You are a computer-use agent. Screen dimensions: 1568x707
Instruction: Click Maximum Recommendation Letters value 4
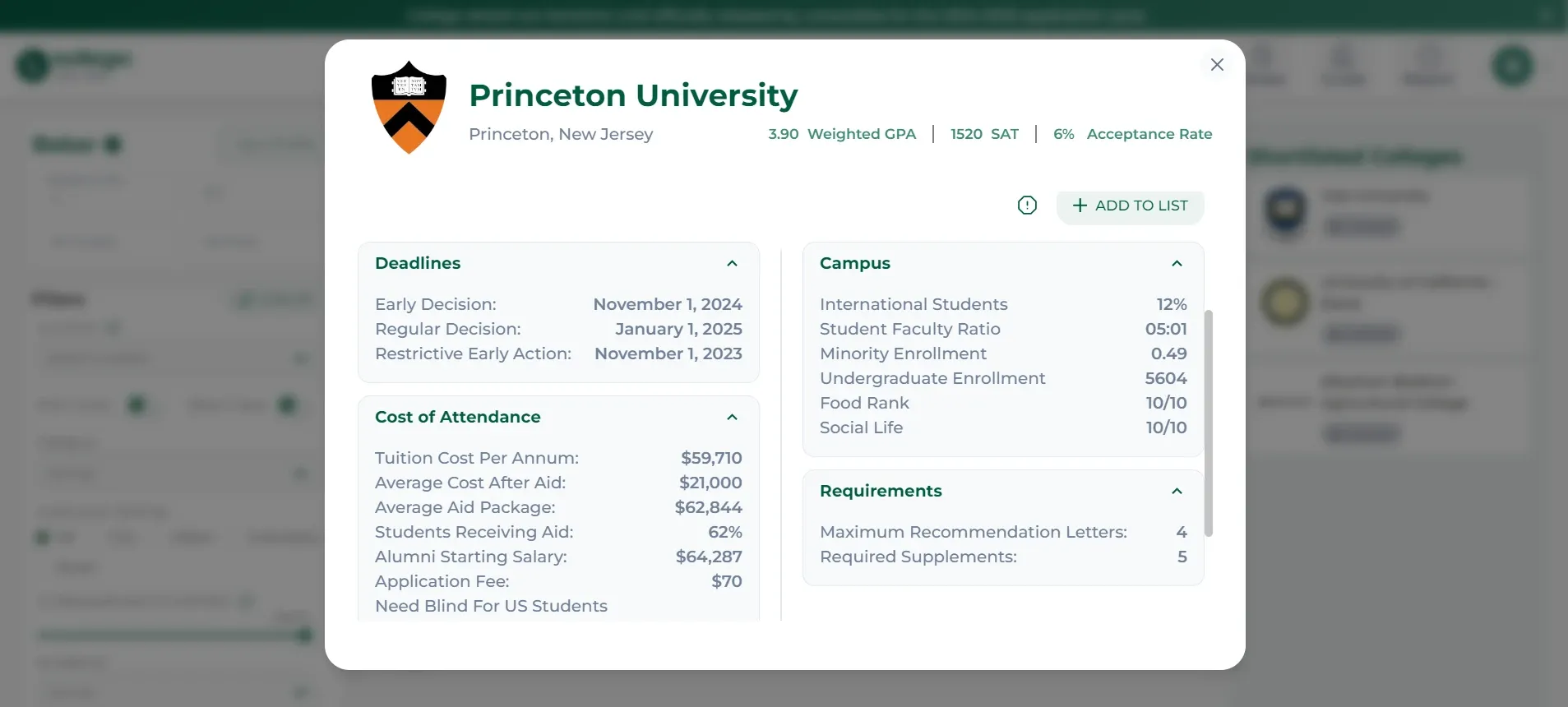click(1182, 532)
